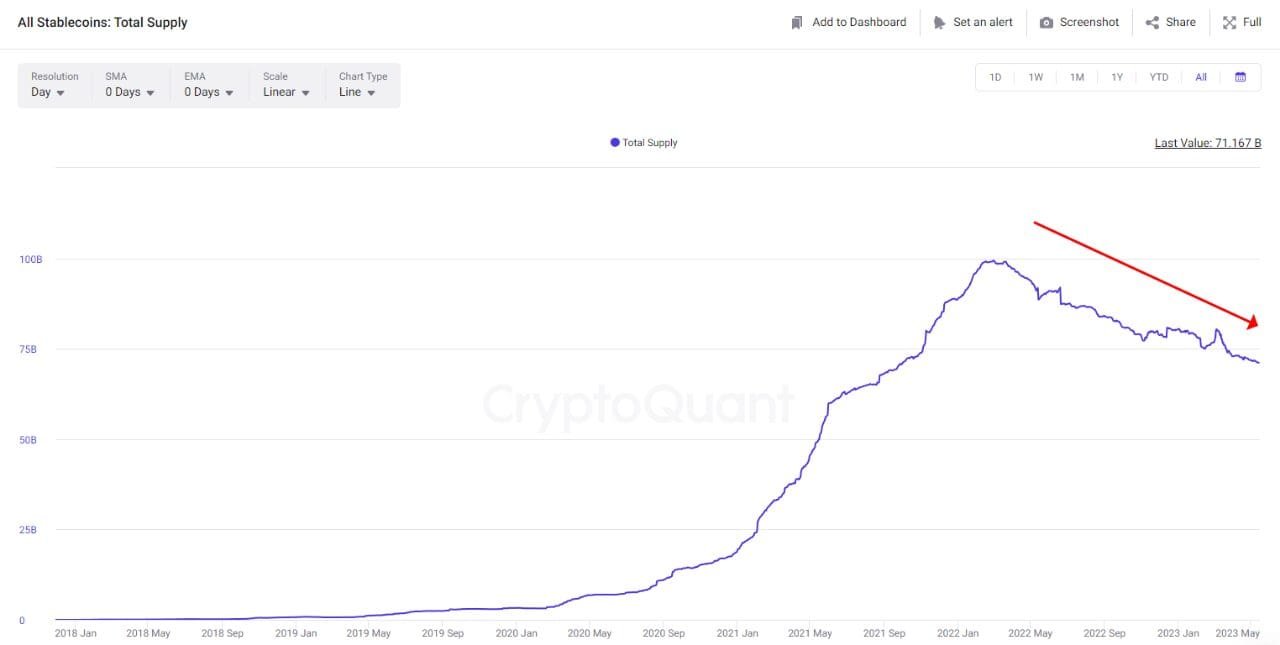Screen dimensions: 1280x645
Task: Click the Share icon
Action: pyautogui.click(x=1152, y=22)
